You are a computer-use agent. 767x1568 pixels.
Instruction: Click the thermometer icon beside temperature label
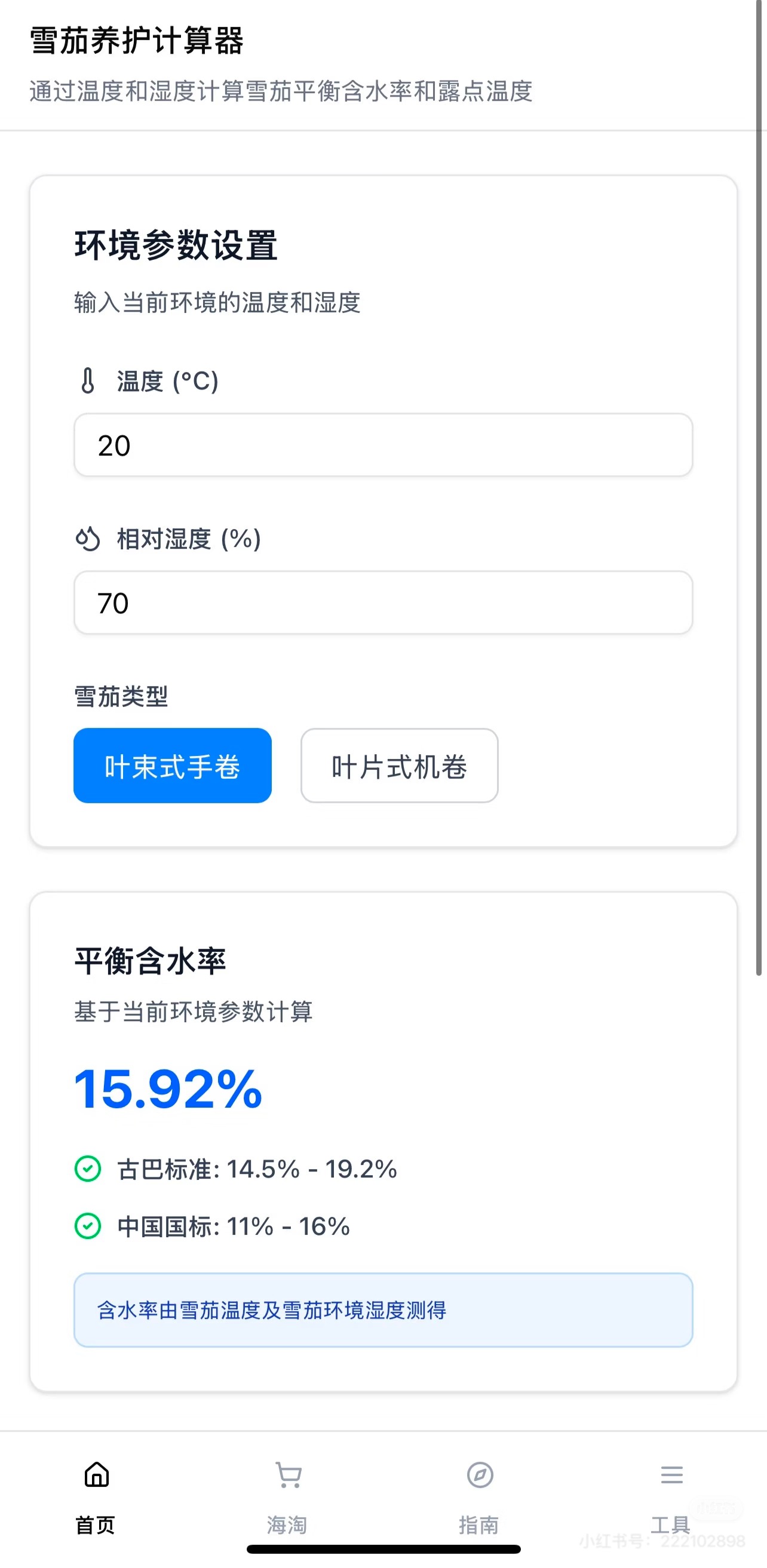click(x=88, y=381)
